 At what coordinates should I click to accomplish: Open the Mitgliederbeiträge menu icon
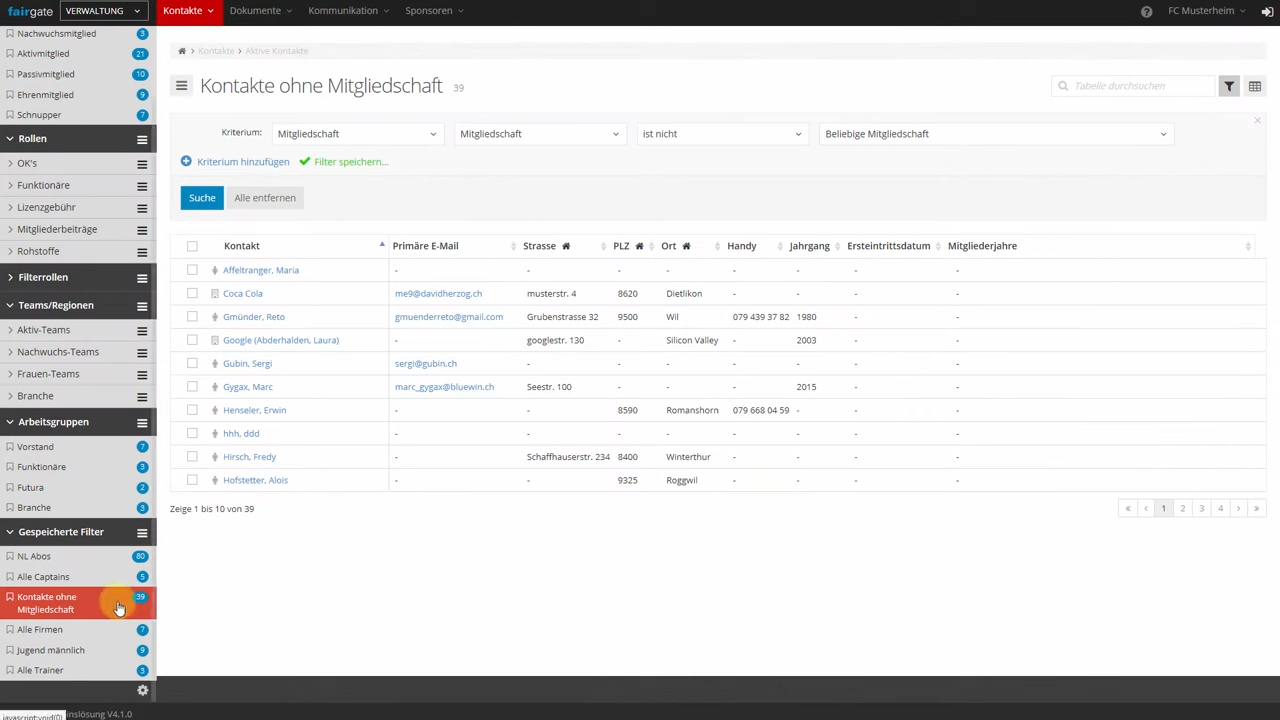142,230
